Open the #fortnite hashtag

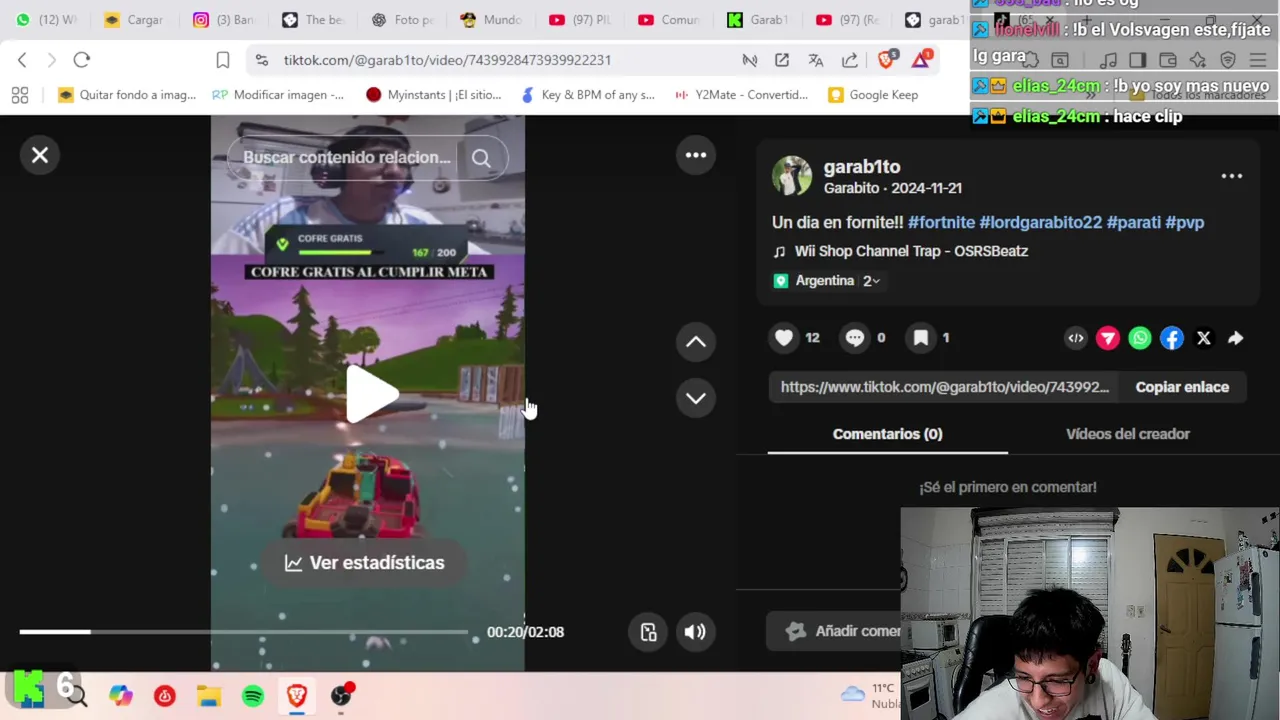pyautogui.click(x=941, y=222)
